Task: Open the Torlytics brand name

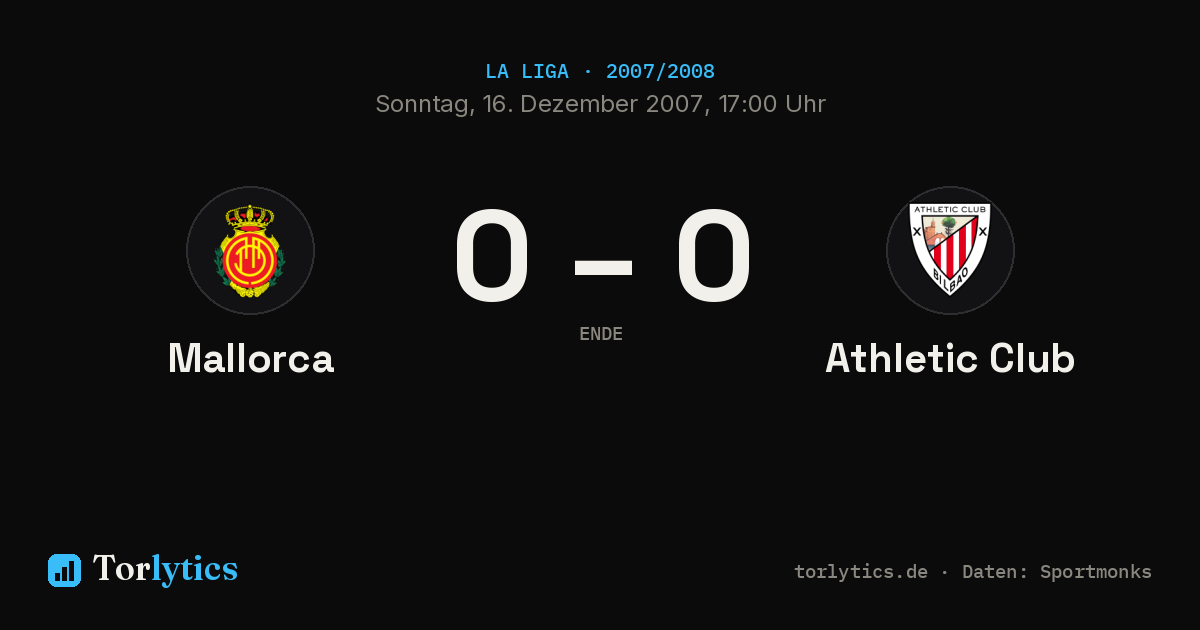Action: [165, 569]
